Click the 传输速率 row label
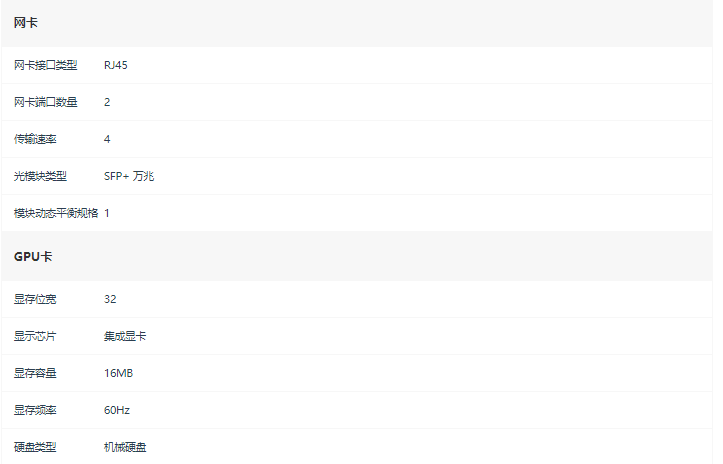Viewport: 723px width, 464px height. click(35, 139)
